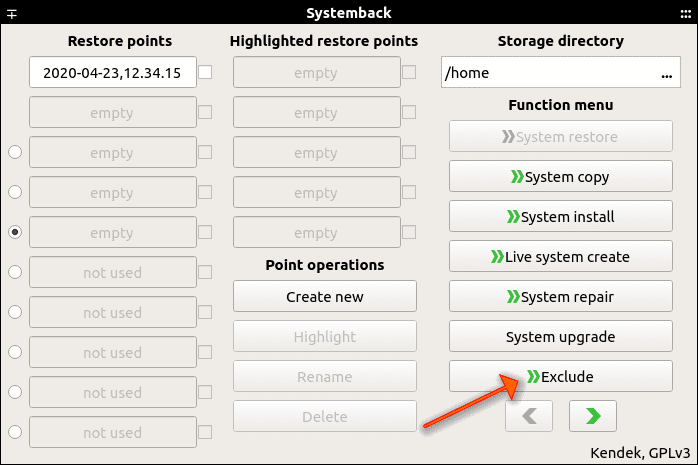The image size is (698, 465).
Task: Click the Rename point operation button
Action: point(325,376)
